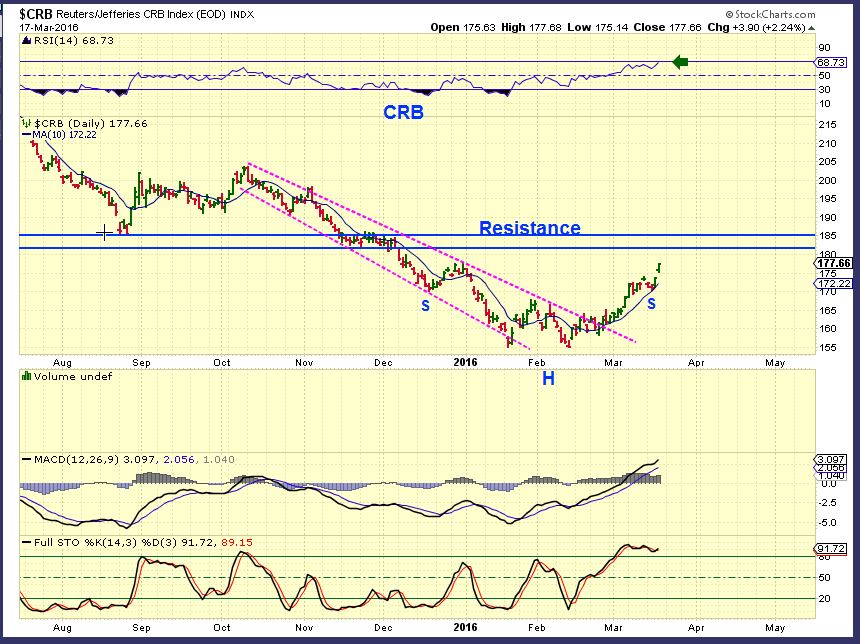Image resolution: width=860 pixels, height=644 pixels.
Task: Click the RSI(14) legend indicator icon
Action: coord(26,41)
